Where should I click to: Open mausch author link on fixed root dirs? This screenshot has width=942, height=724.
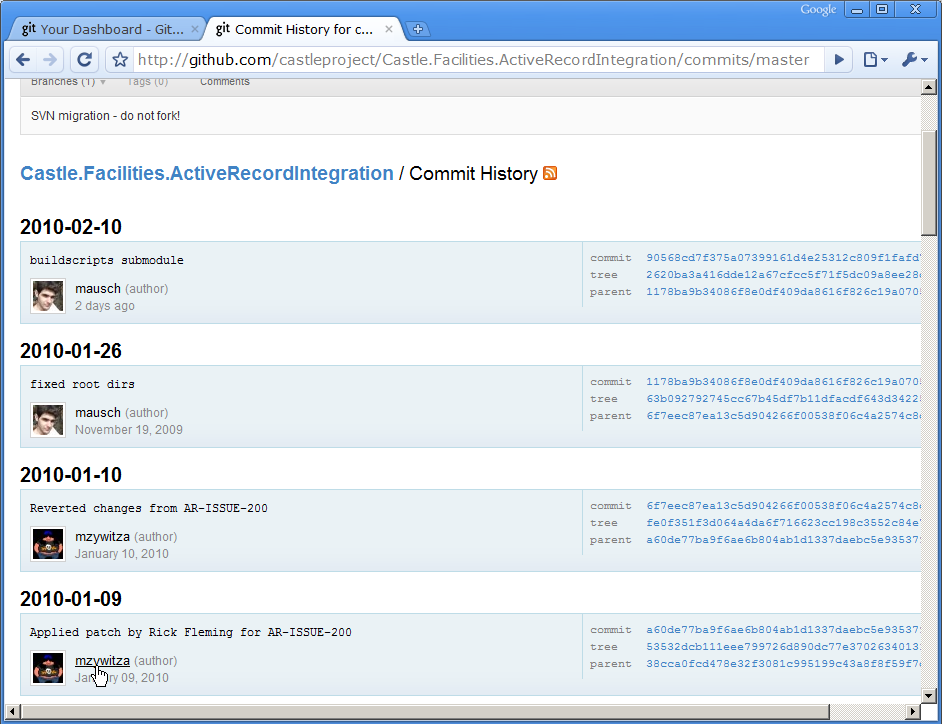[x=97, y=413]
